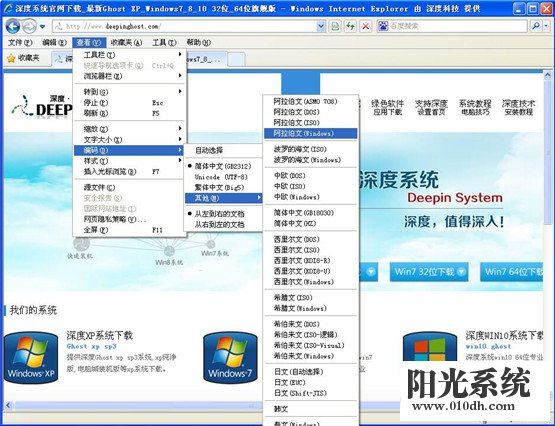Expand the address bar history dropdown
Screen dimensions: 555x426
click(321, 26)
